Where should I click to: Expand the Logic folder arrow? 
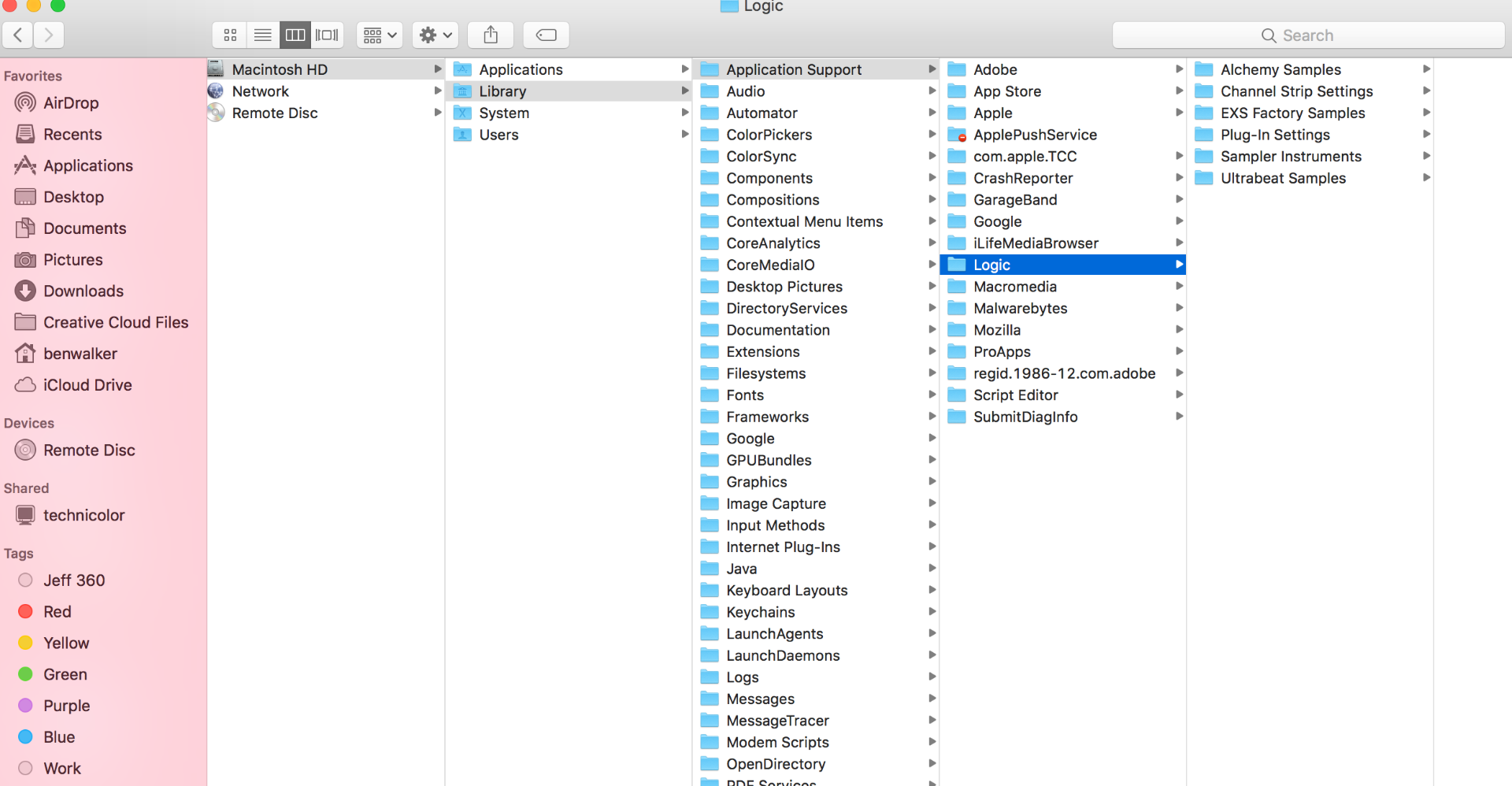coord(1180,265)
